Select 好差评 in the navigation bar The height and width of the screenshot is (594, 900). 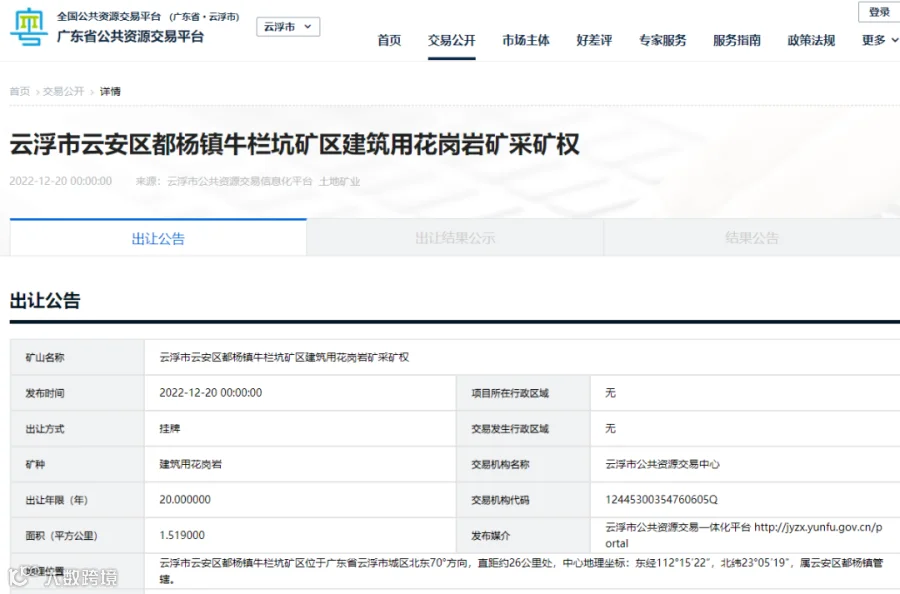(594, 40)
